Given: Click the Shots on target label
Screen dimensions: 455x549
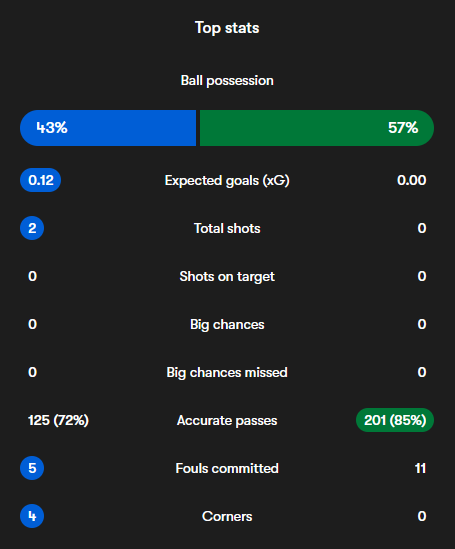Looking at the screenshot, I should click(227, 277).
